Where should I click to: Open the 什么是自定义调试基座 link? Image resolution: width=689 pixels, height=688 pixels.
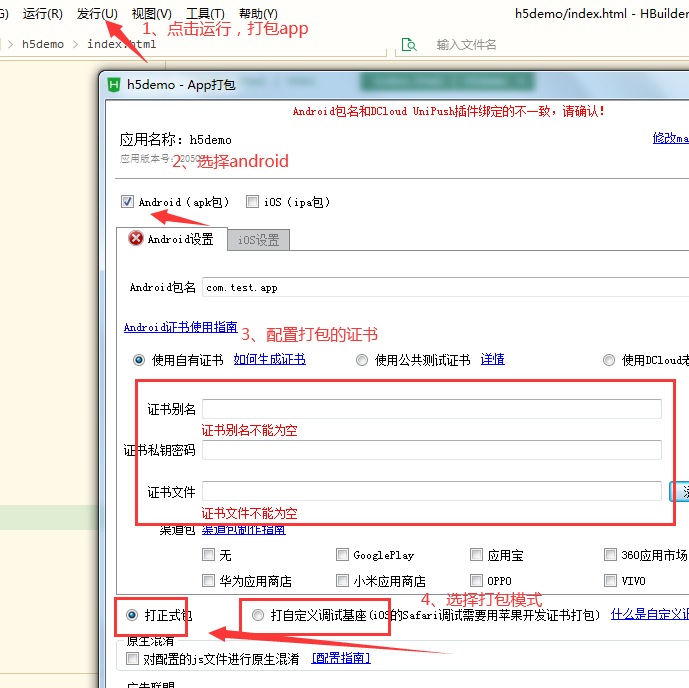649,614
